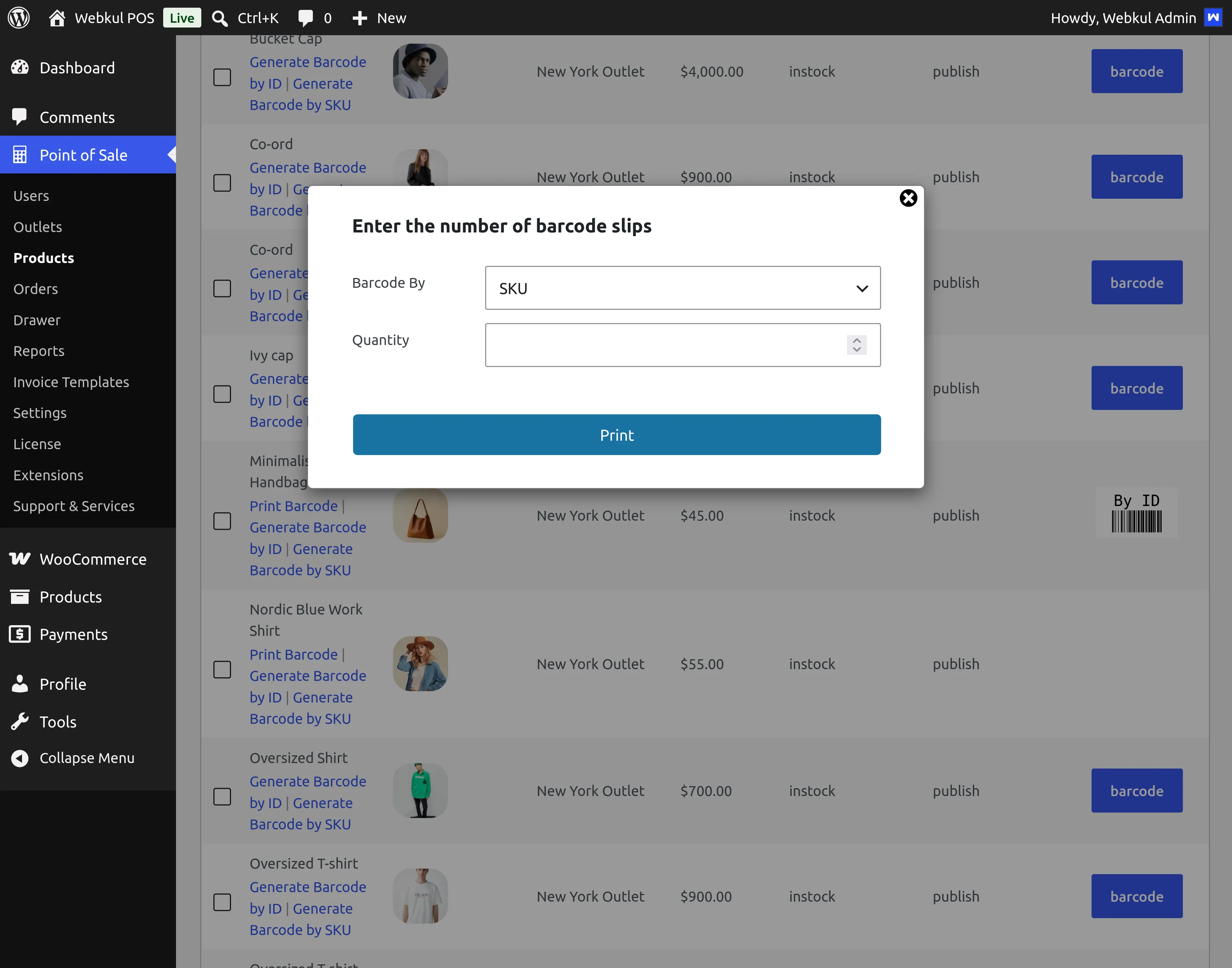Click barcode button for Ivy cap

point(1137,388)
